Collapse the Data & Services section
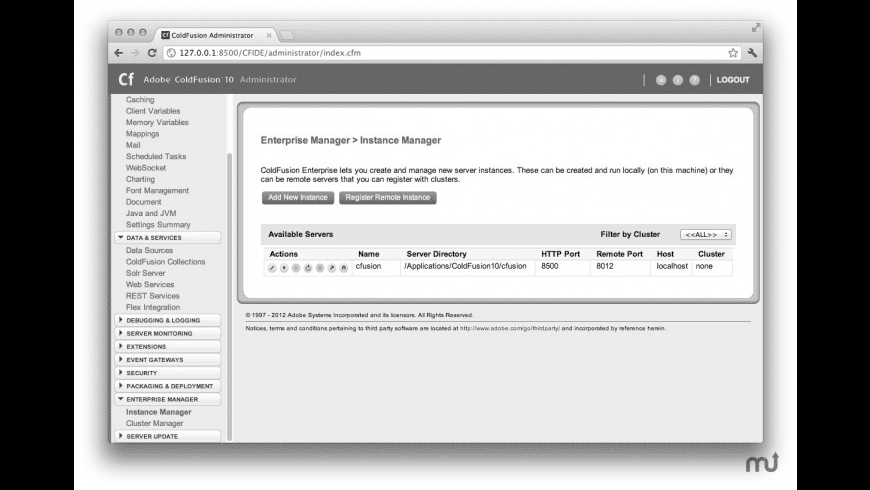 tap(168, 238)
